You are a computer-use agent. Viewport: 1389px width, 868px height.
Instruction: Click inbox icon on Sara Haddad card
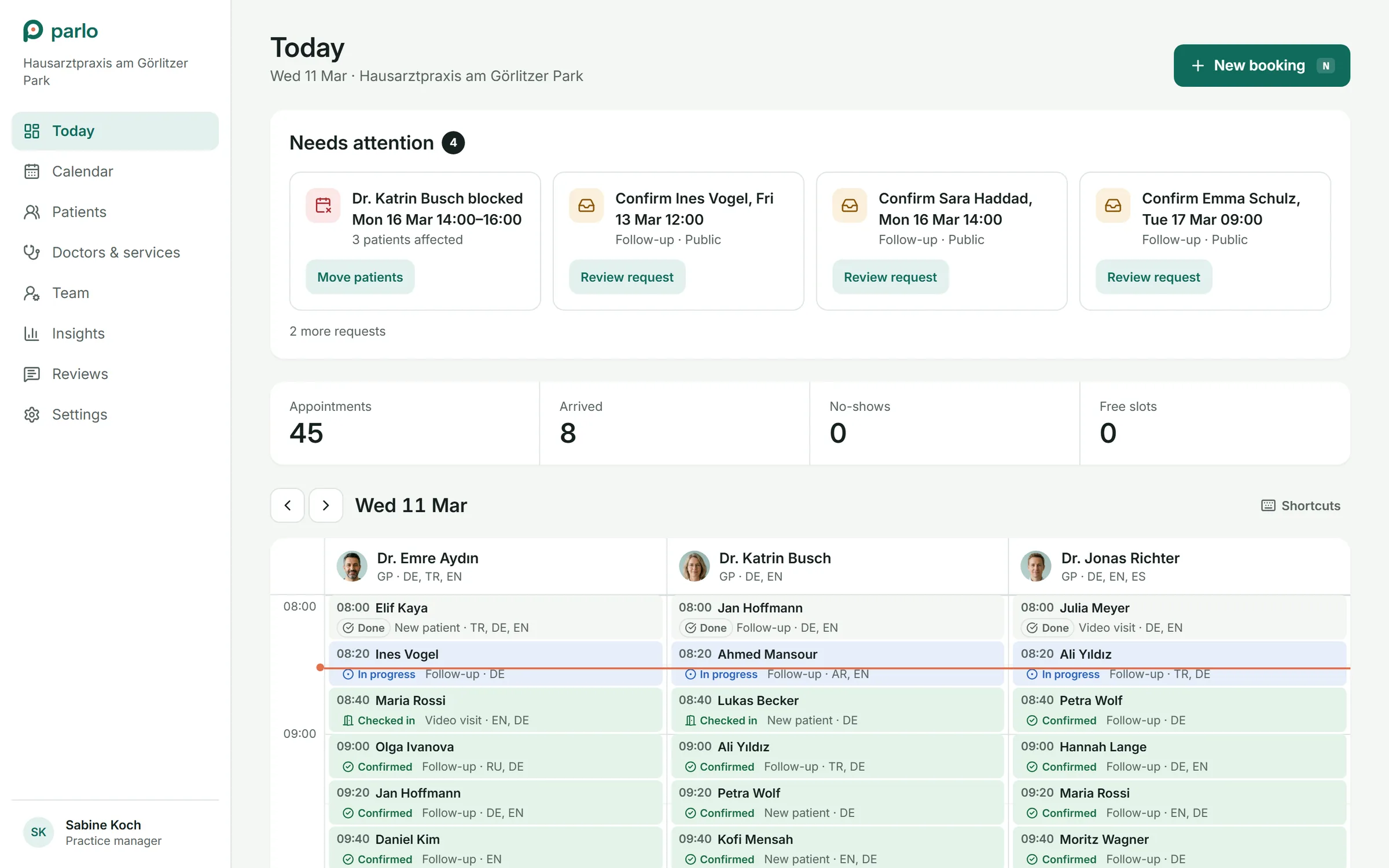tap(850, 205)
